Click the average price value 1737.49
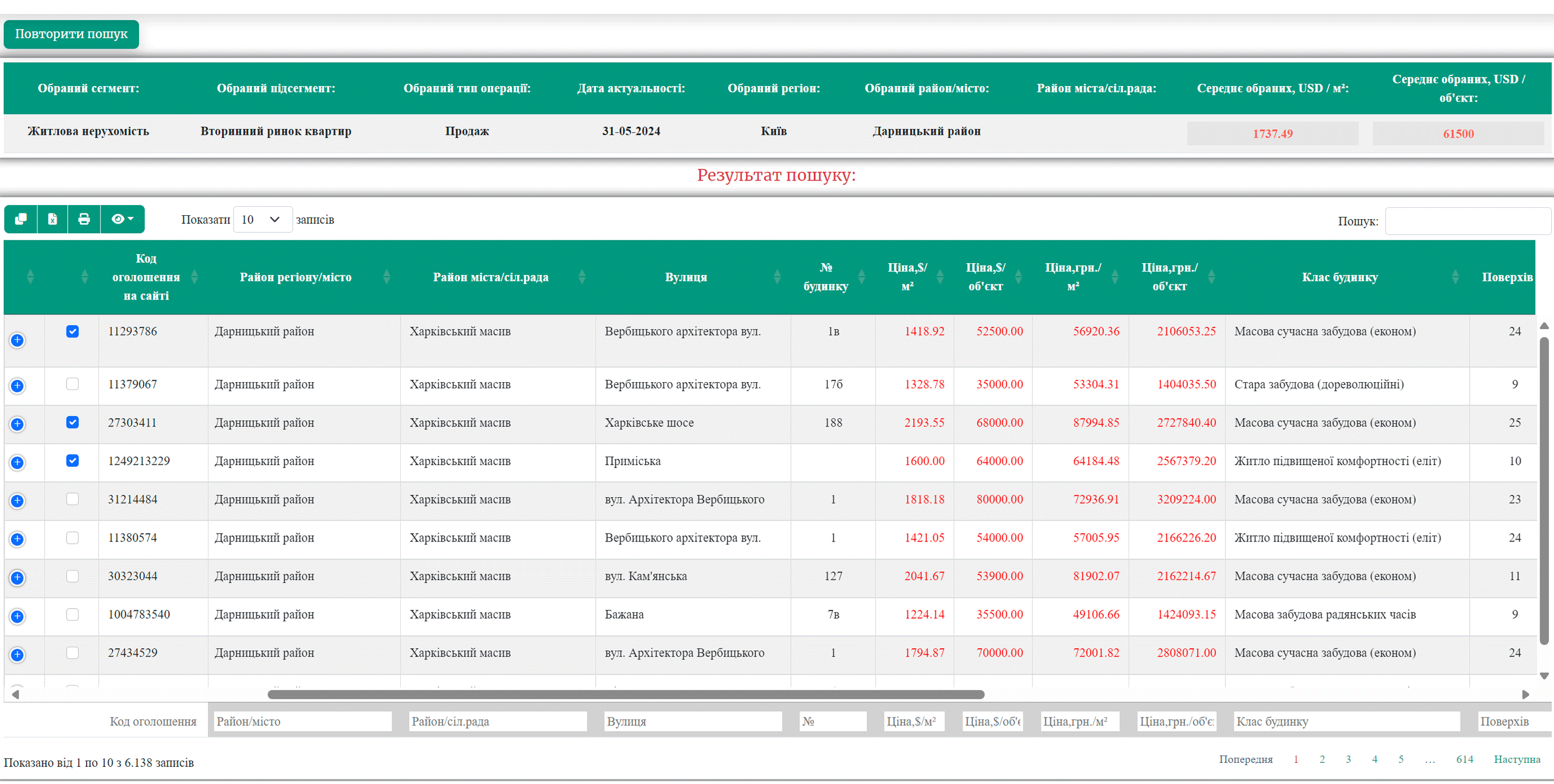The width and height of the screenshot is (1554, 784). pyautogui.click(x=1272, y=134)
